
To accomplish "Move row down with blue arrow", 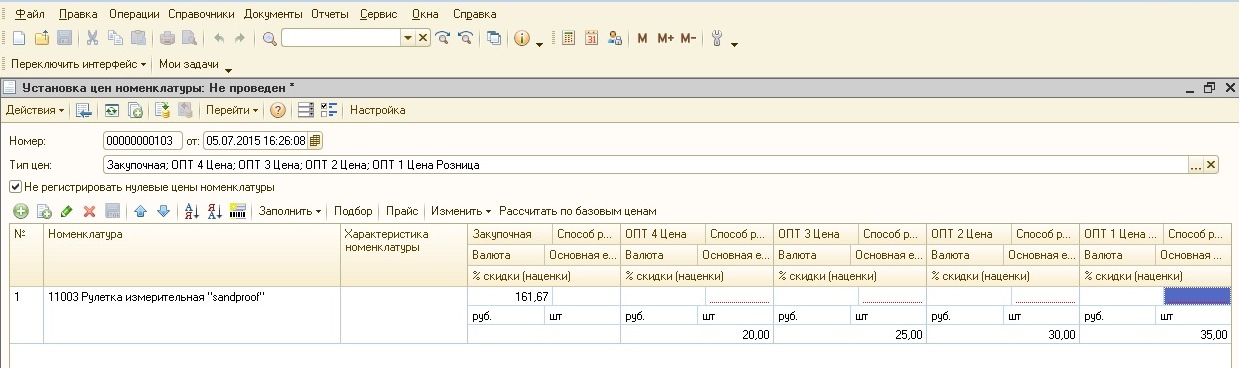I will click(163, 211).
